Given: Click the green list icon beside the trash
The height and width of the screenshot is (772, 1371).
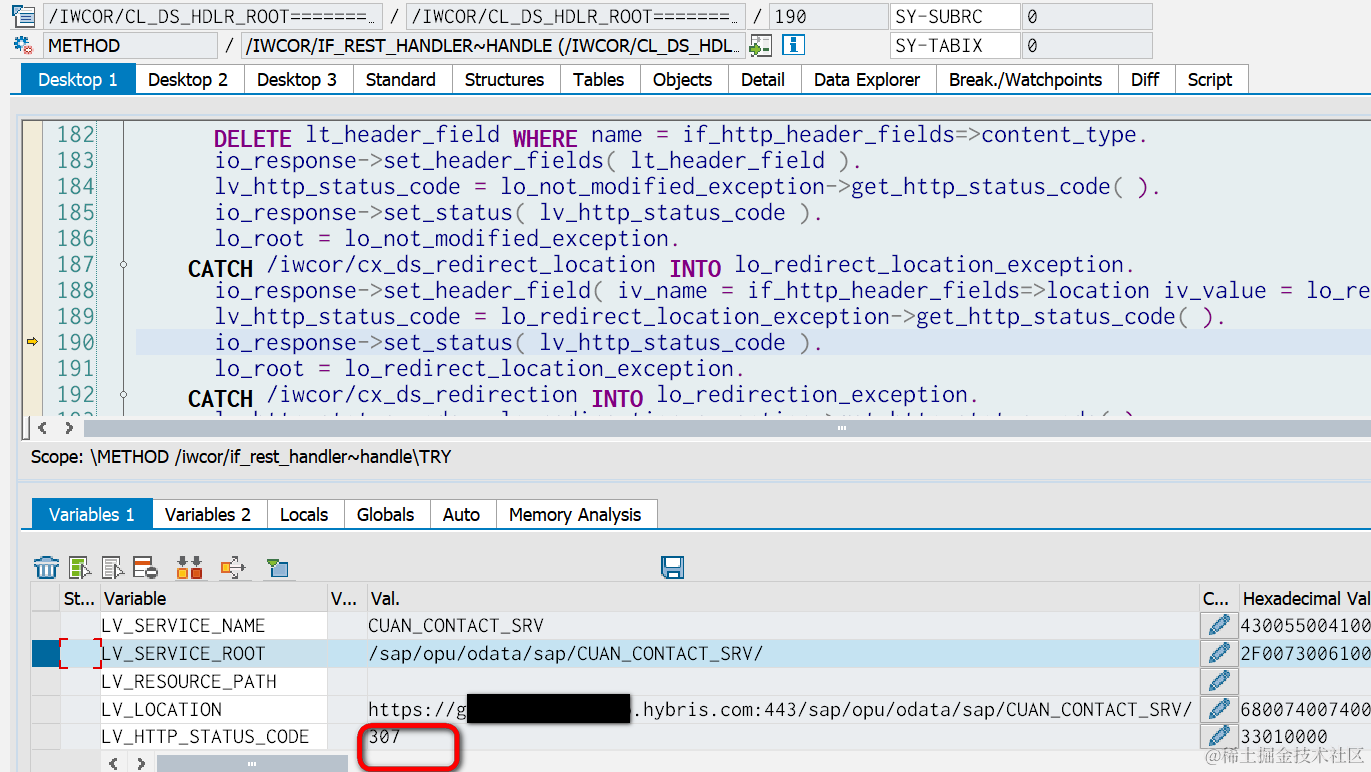Looking at the screenshot, I should pyautogui.click(x=81, y=568).
